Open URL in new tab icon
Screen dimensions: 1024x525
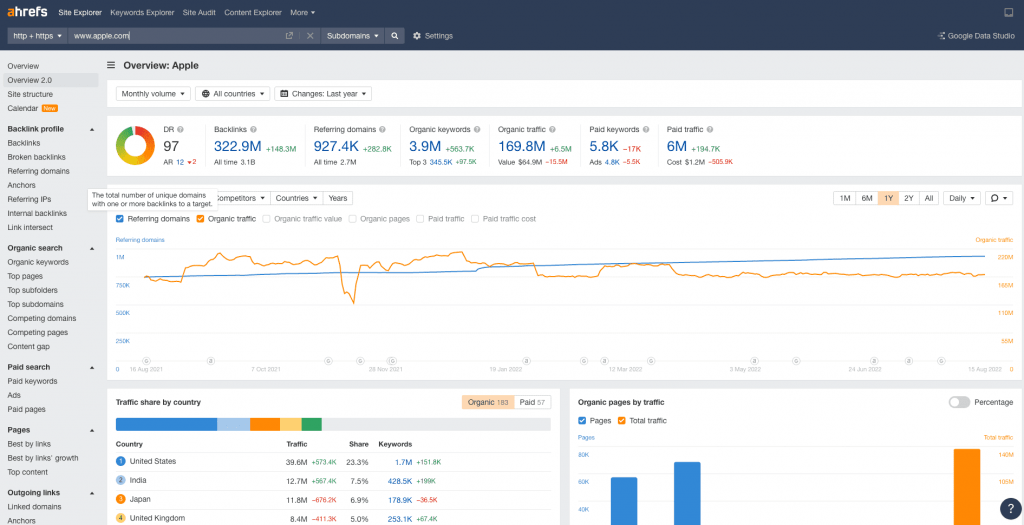pyautogui.click(x=289, y=36)
